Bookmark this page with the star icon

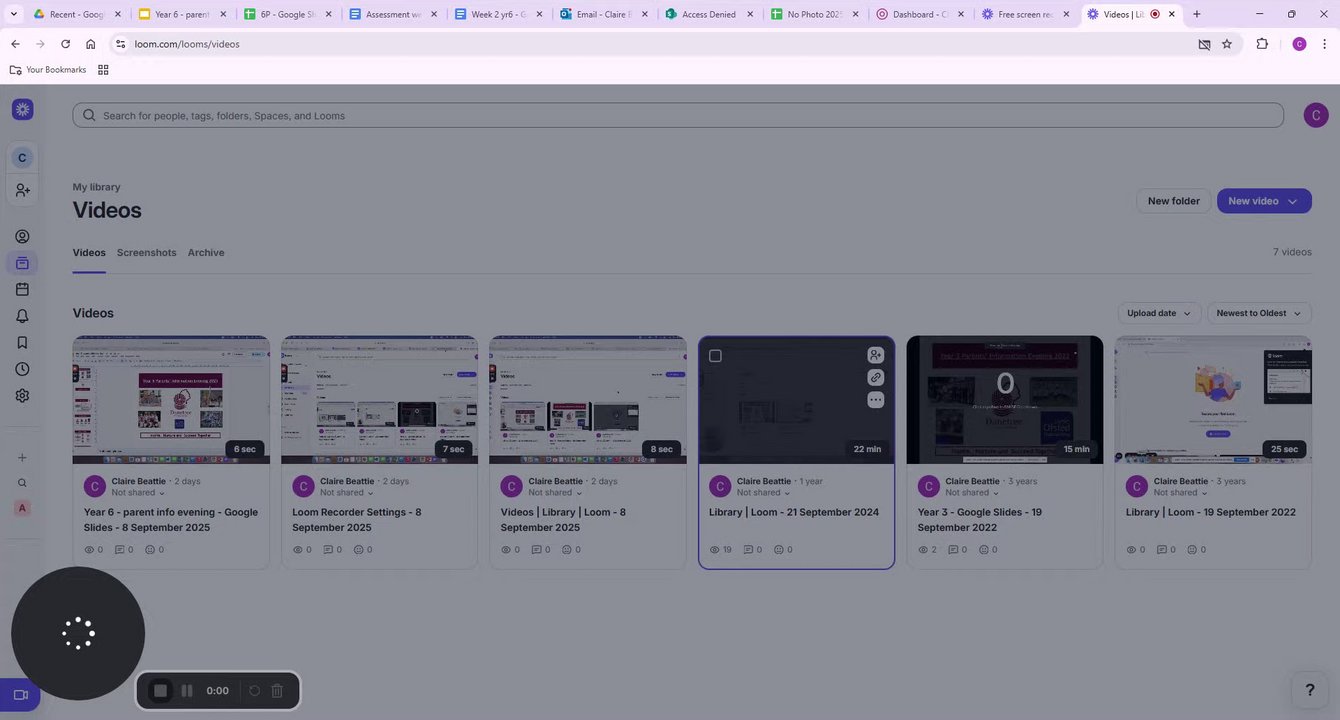point(1227,44)
